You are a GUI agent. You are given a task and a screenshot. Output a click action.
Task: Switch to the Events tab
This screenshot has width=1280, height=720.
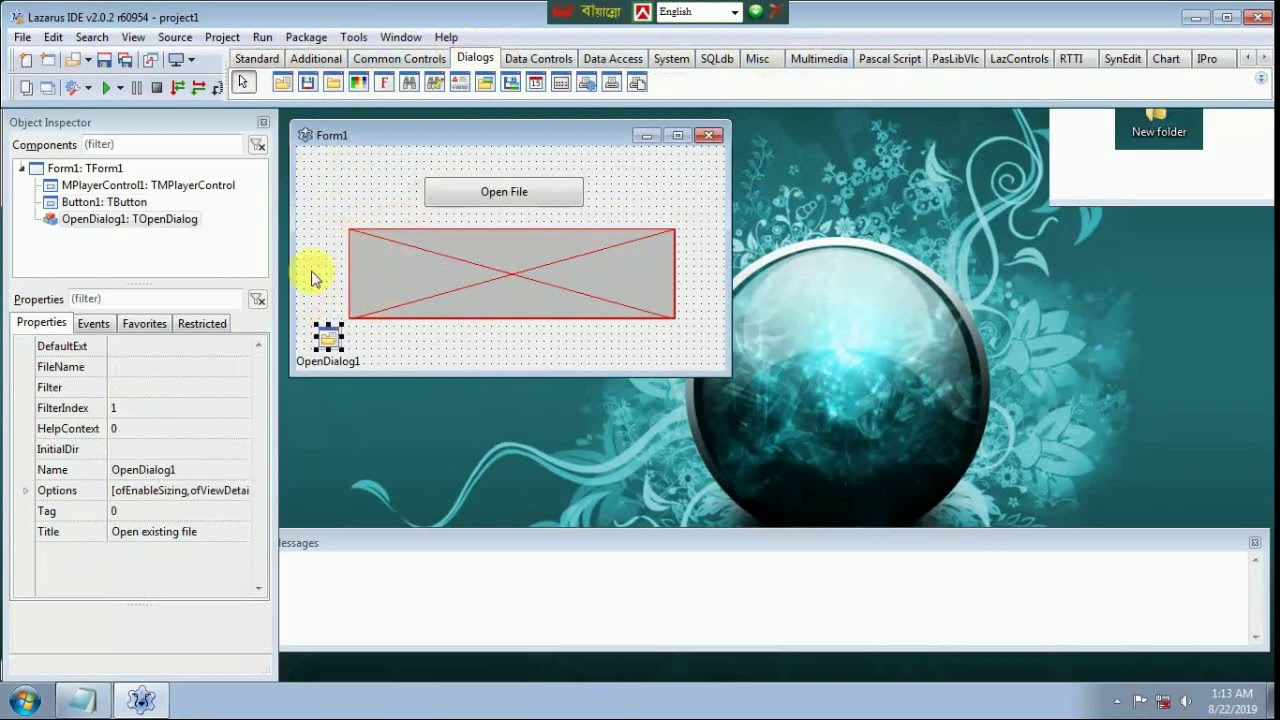tap(93, 324)
